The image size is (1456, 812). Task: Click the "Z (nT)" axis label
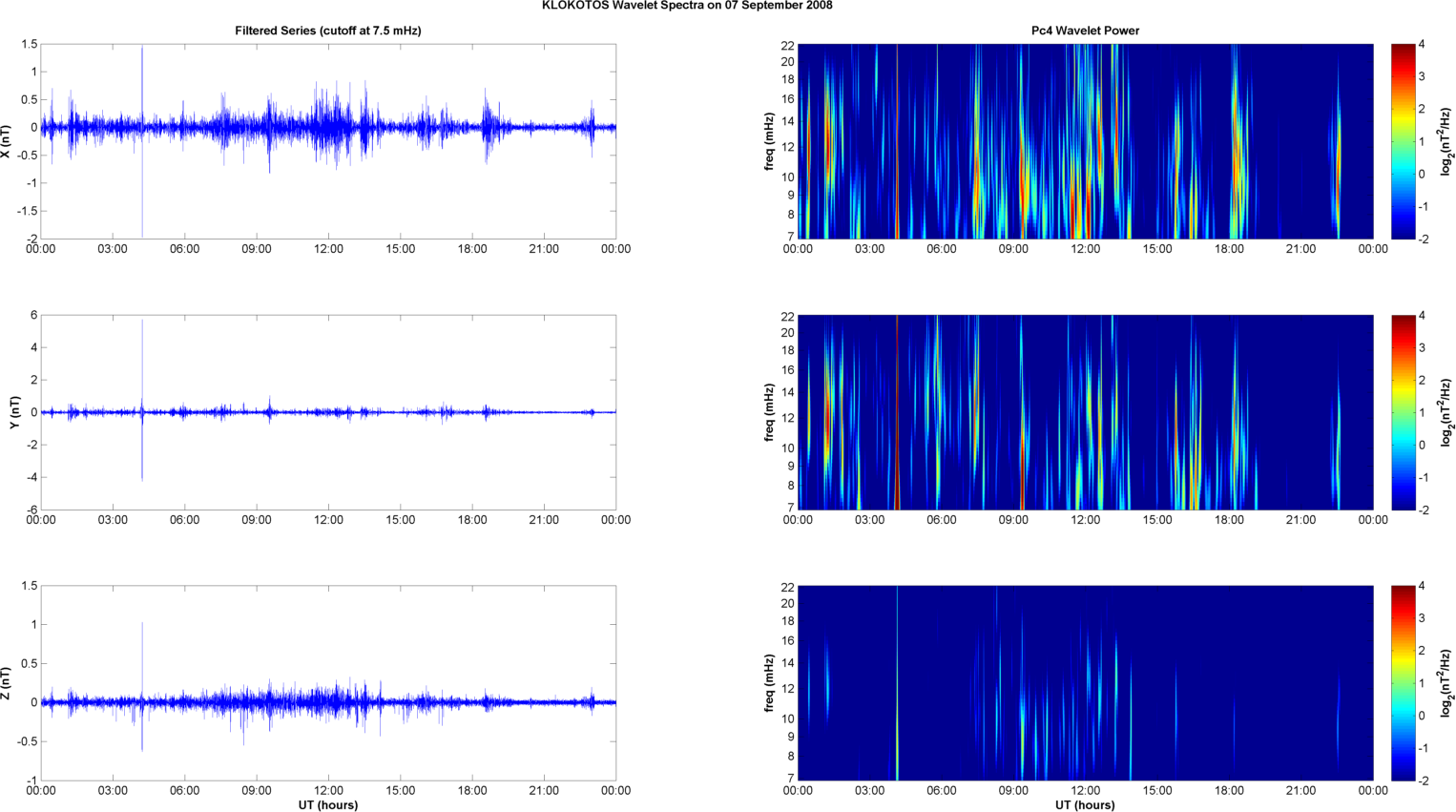[7, 683]
